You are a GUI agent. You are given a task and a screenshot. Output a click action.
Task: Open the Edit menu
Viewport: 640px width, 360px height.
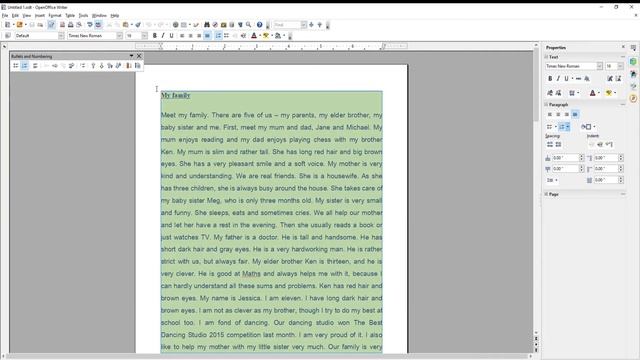15,16
